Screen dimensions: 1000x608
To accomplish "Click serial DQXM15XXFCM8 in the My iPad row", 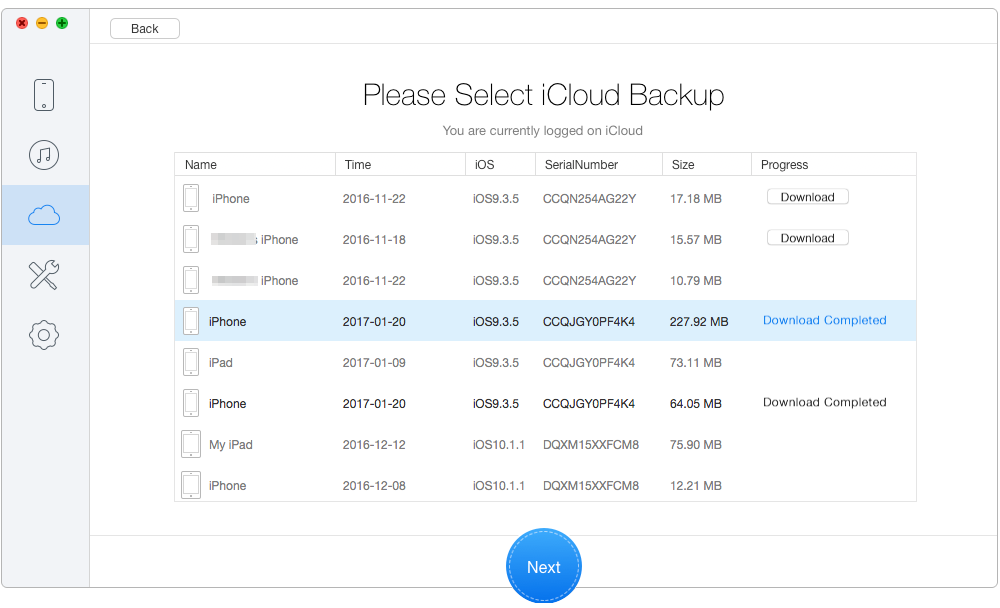I will [591, 445].
